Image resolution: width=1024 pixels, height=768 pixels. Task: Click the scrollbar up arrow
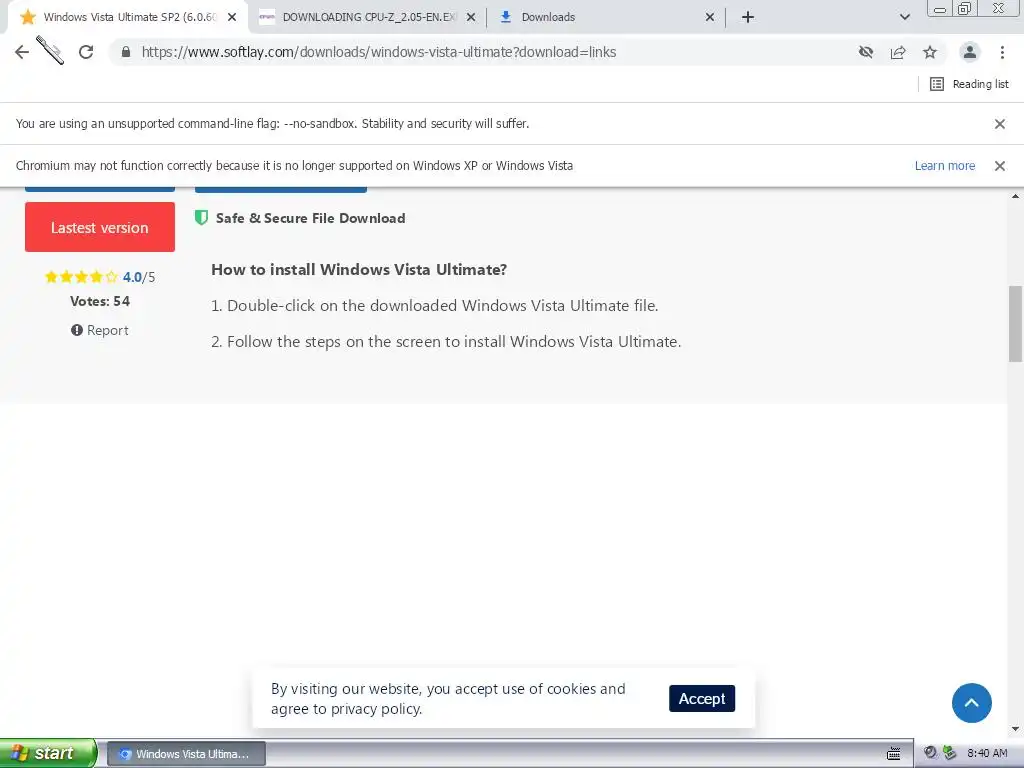(x=1015, y=196)
